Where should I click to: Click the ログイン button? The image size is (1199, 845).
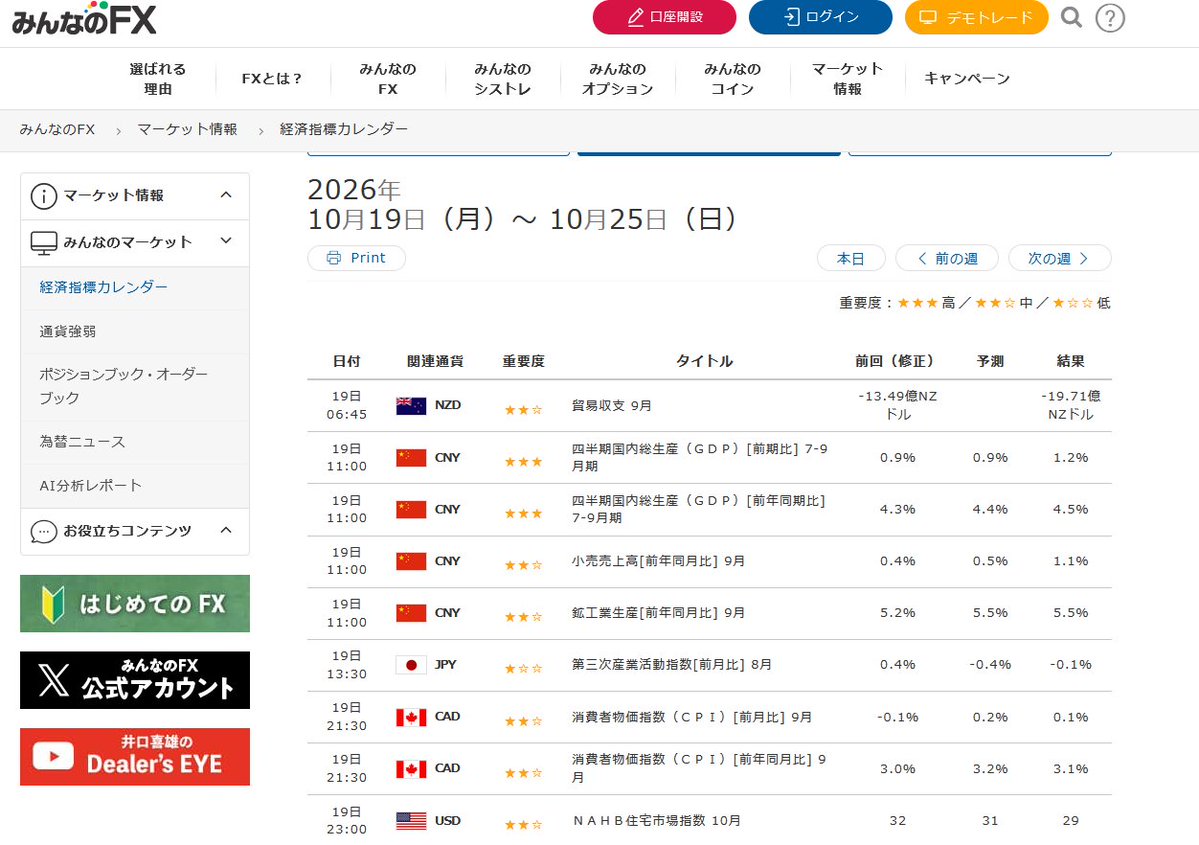(820, 17)
